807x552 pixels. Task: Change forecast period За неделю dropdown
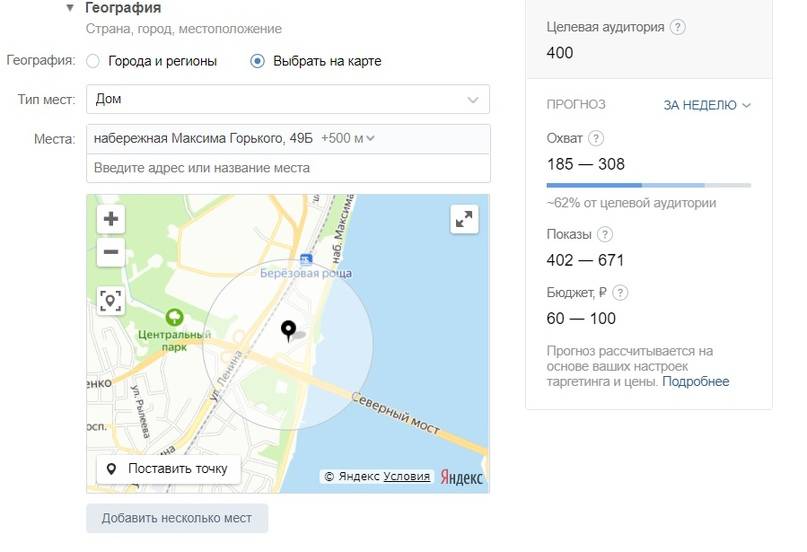click(707, 105)
